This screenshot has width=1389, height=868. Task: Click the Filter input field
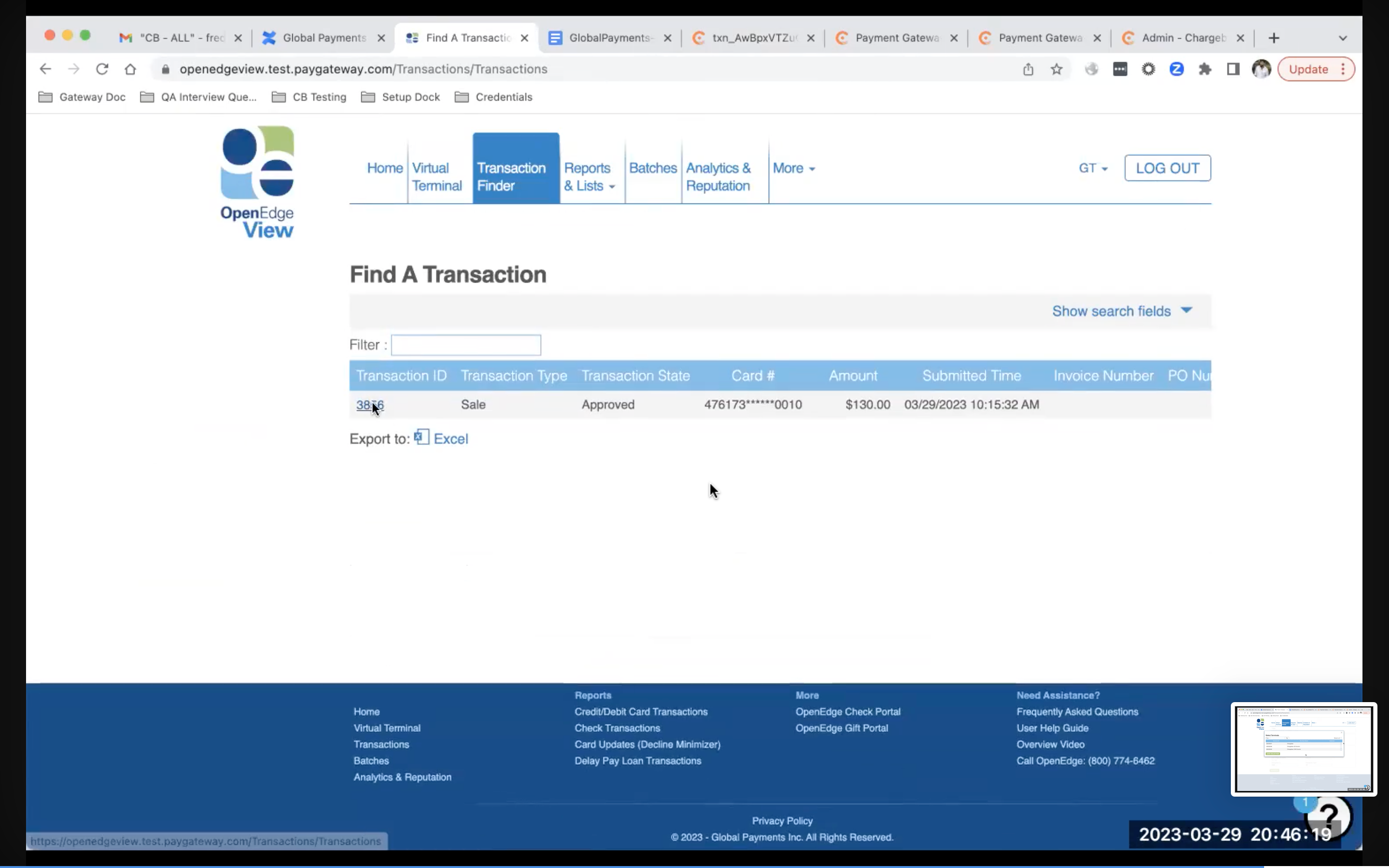[x=465, y=345]
